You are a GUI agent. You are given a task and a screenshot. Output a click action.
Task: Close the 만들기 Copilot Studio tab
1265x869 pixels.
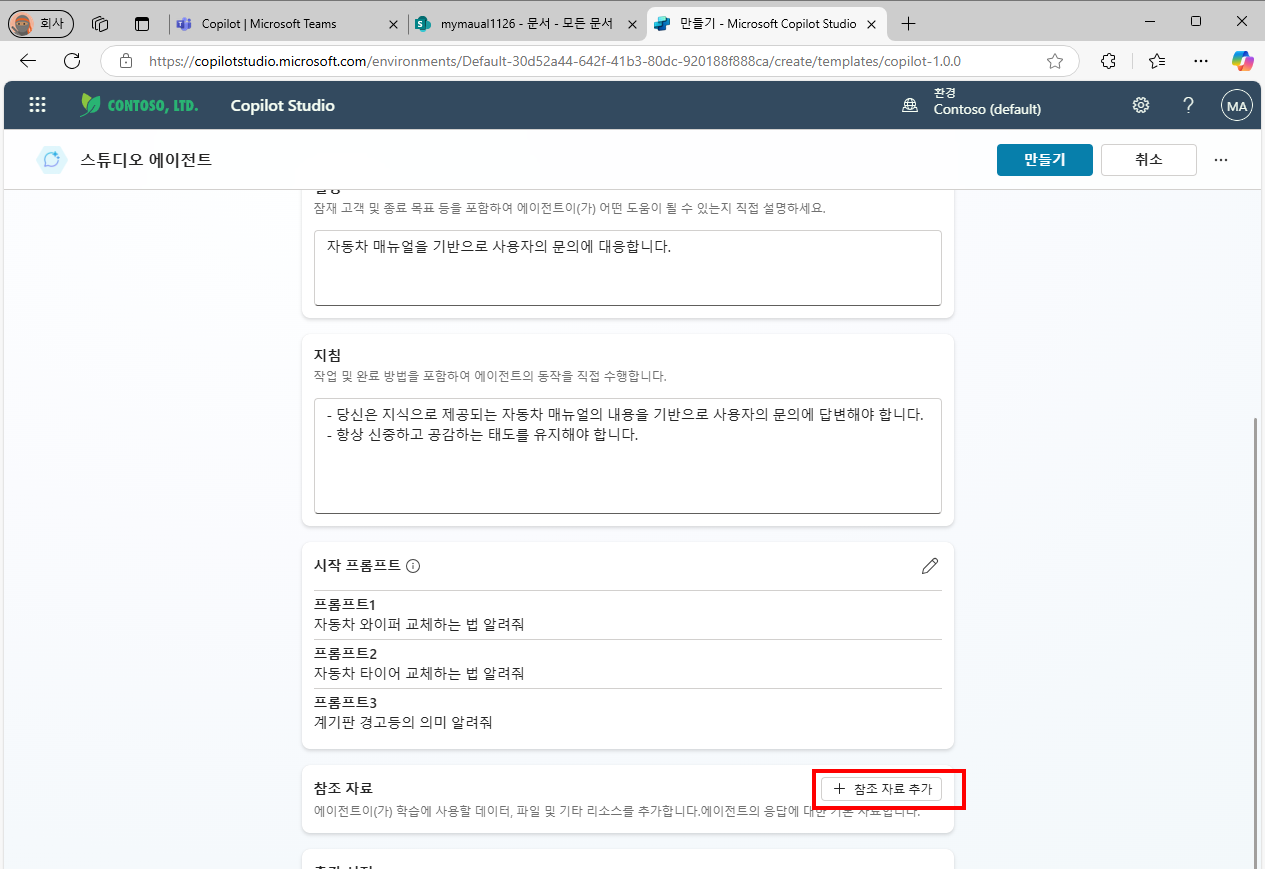click(871, 23)
